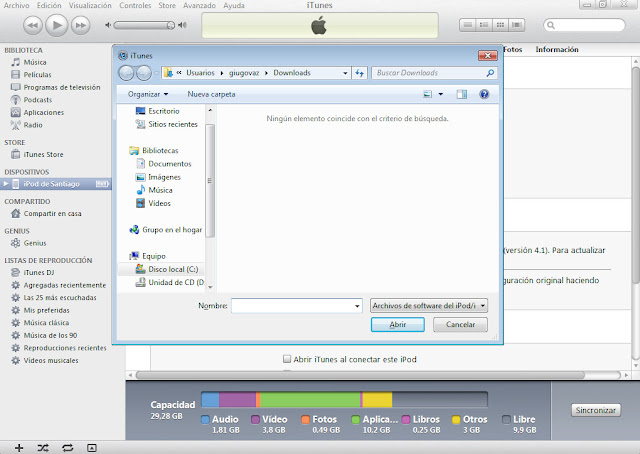Select Sitios recientes in navigation pane

click(167, 124)
